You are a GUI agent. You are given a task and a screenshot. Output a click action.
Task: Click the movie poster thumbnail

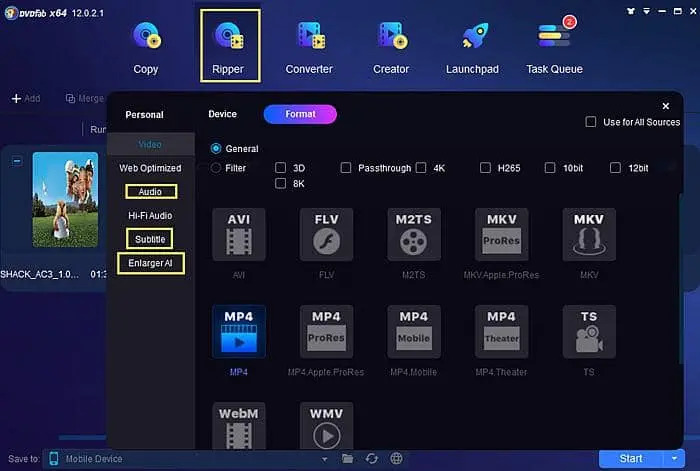click(x=65, y=200)
